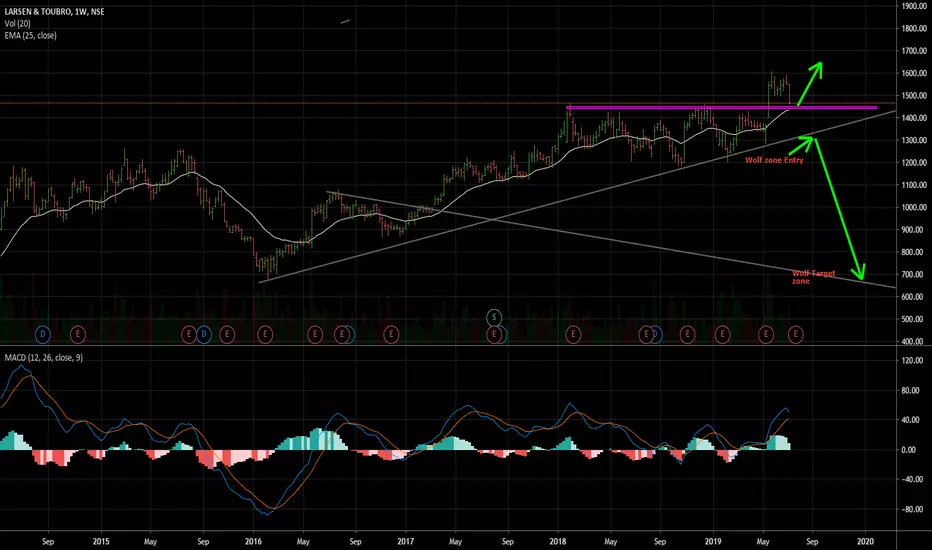Click the 0.00 MACD axis label
Image resolution: width=932 pixels, height=550 pixels.
point(909,450)
